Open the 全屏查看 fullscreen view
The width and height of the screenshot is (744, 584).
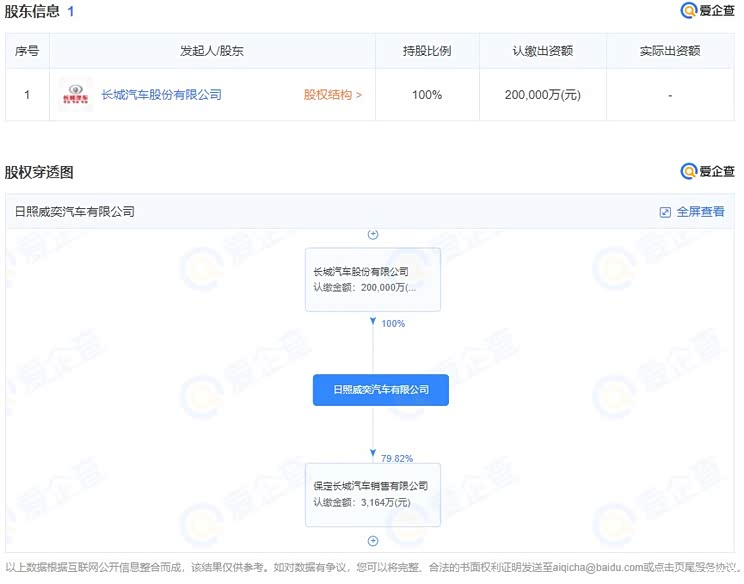pos(692,212)
